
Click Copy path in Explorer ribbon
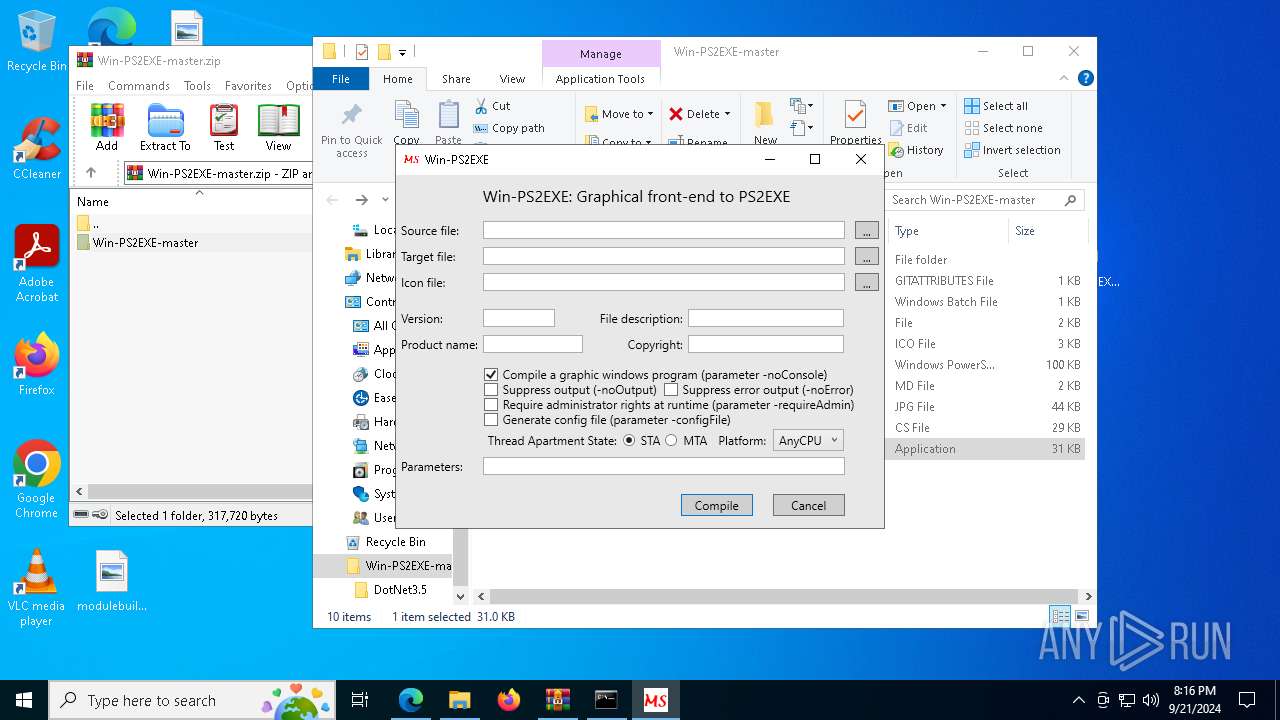tap(509, 128)
